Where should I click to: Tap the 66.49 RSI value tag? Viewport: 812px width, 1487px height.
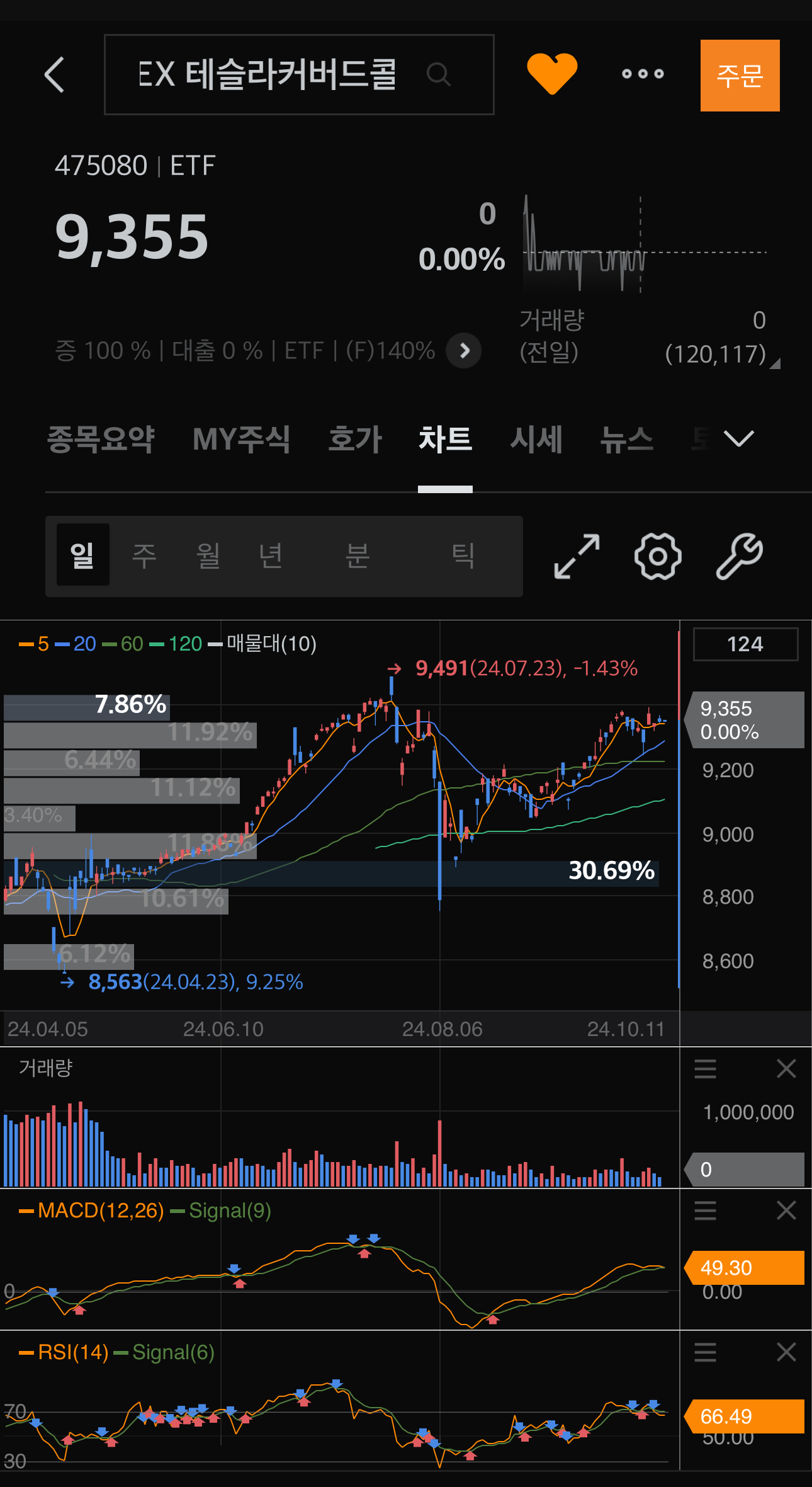744,1416
